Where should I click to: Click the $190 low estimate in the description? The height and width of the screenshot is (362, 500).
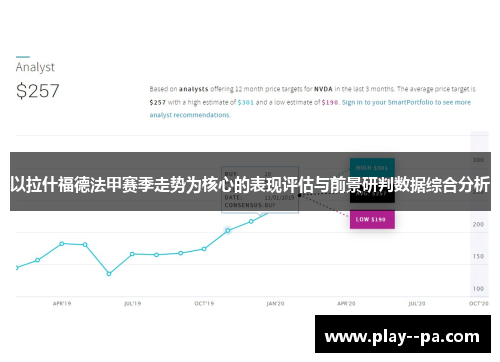point(330,102)
